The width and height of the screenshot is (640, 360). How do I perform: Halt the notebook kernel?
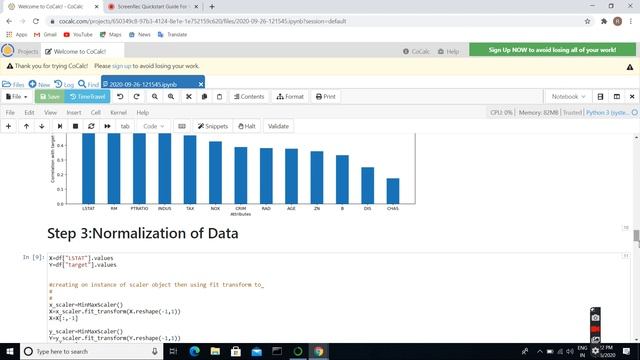(x=247, y=126)
